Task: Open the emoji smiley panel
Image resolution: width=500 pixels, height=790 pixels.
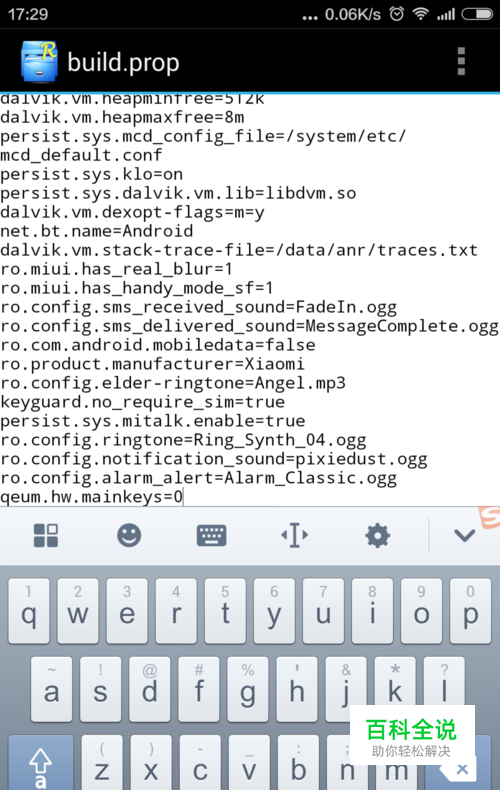Action: 129,535
